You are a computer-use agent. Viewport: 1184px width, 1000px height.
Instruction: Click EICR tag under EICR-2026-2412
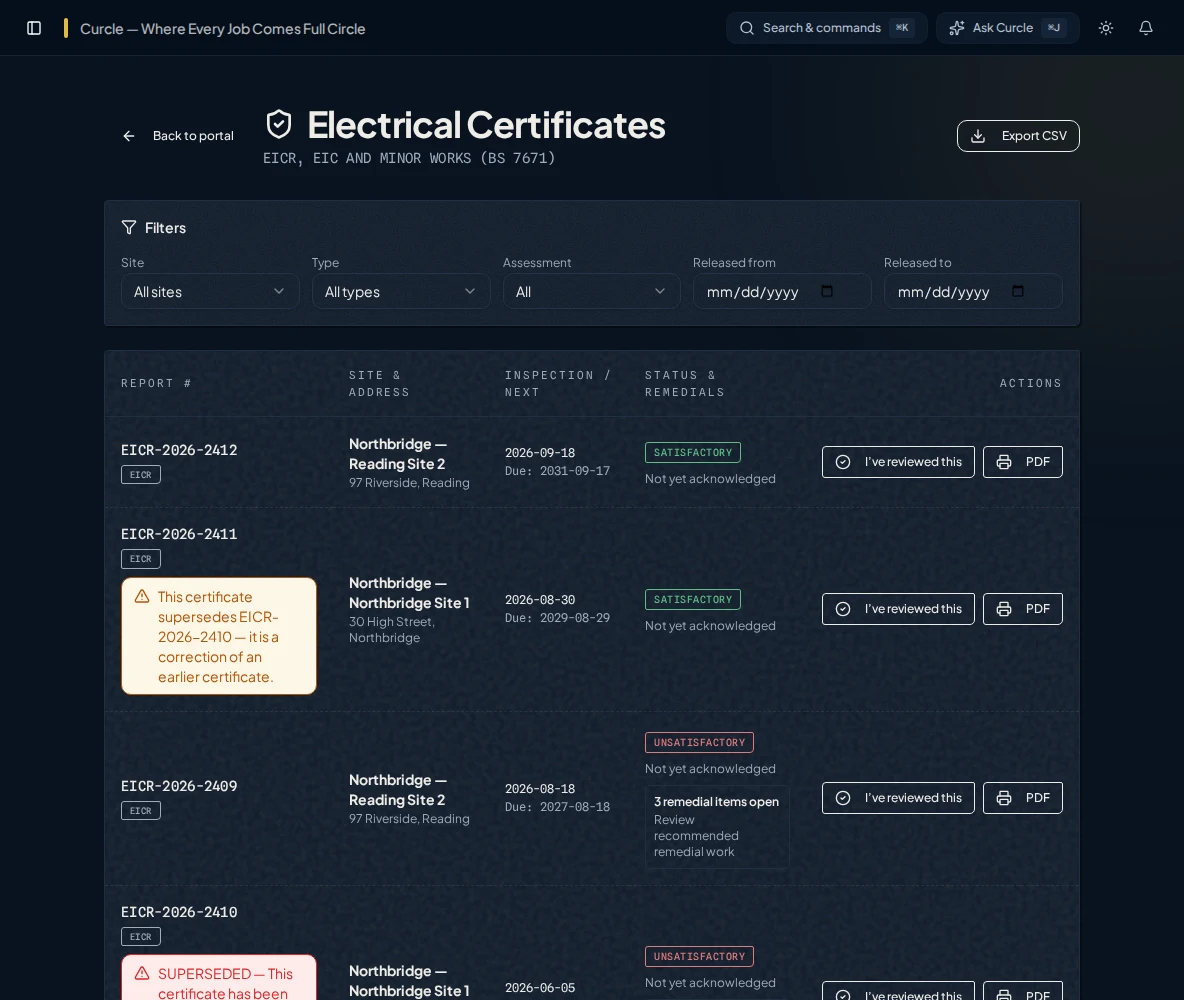tap(140, 474)
